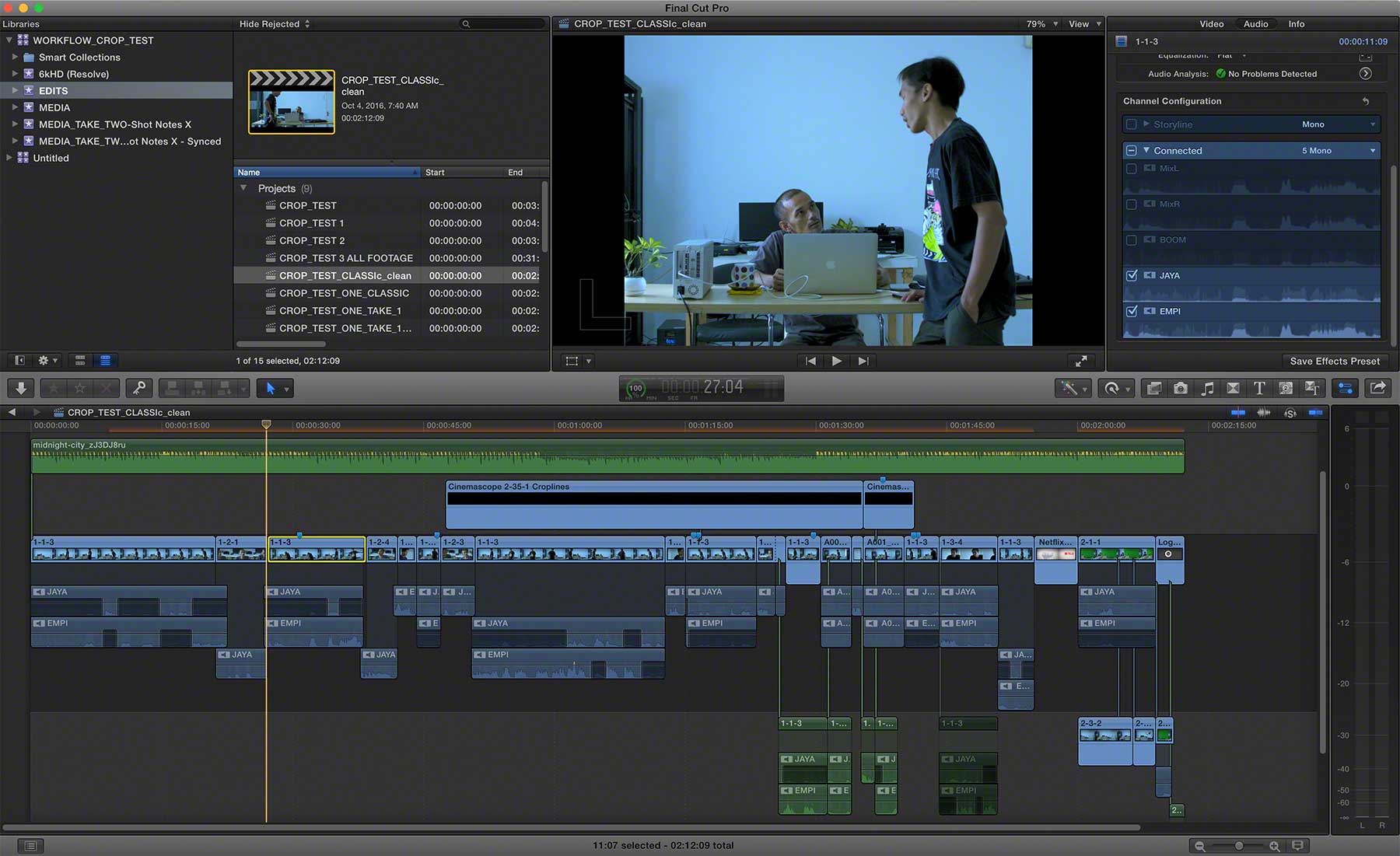
Task: Toggle timeline snapping button
Action: point(1316,412)
